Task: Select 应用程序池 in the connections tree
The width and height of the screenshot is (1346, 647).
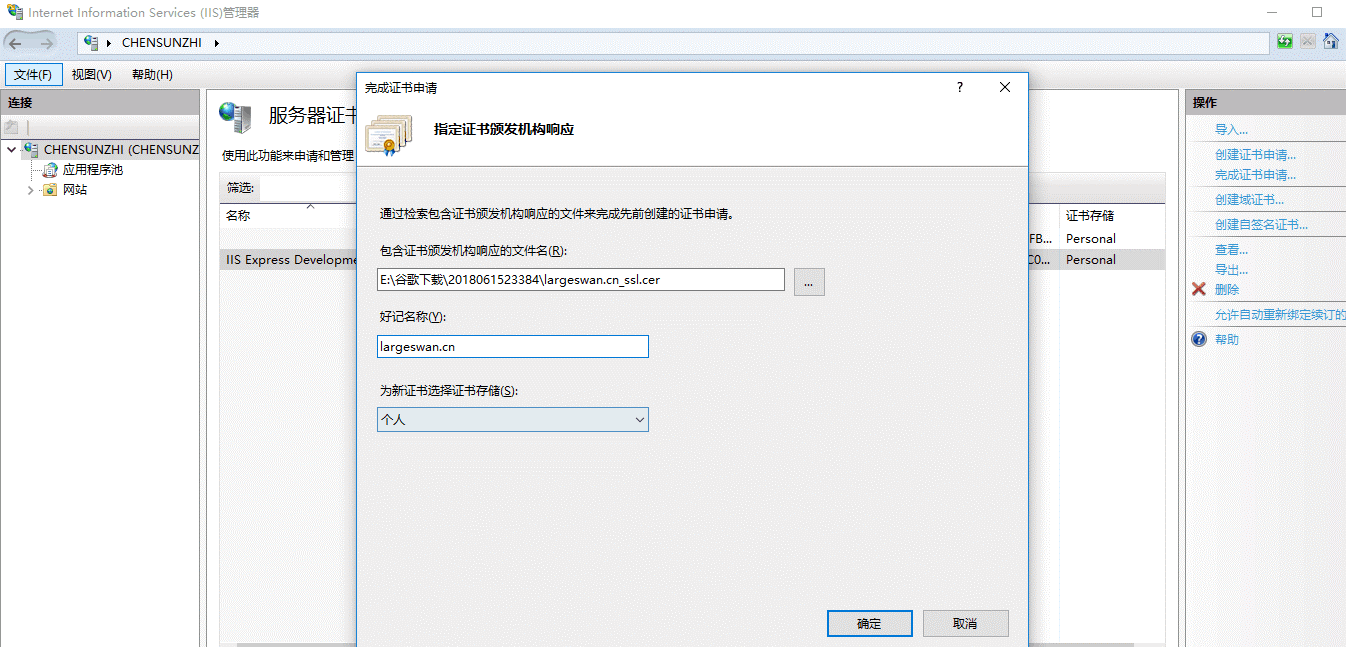Action: (x=92, y=170)
